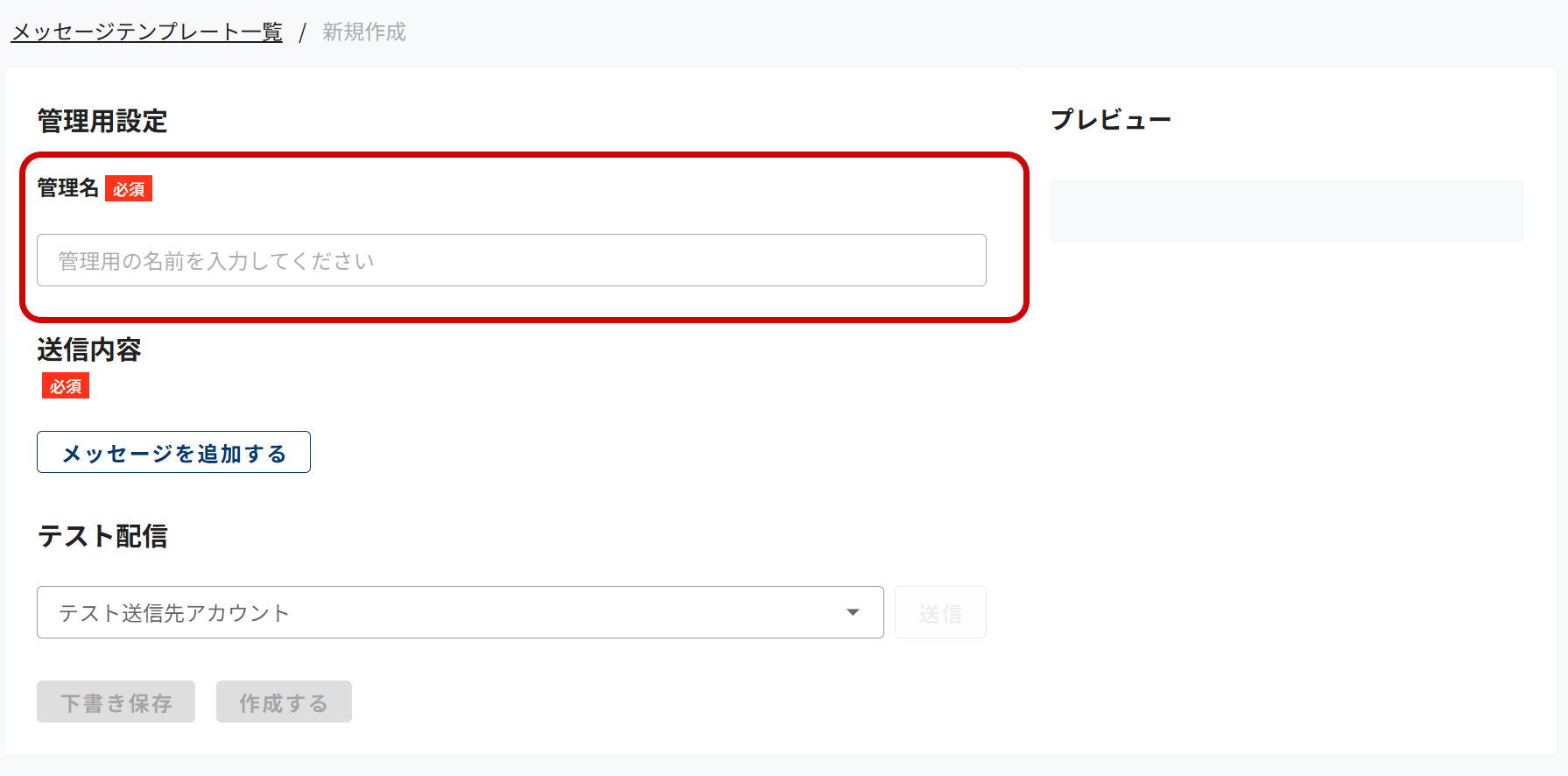This screenshot has width=1568, height=776.
Task: Click the dropdown arrow caret icon
Action: coord(853,612)
